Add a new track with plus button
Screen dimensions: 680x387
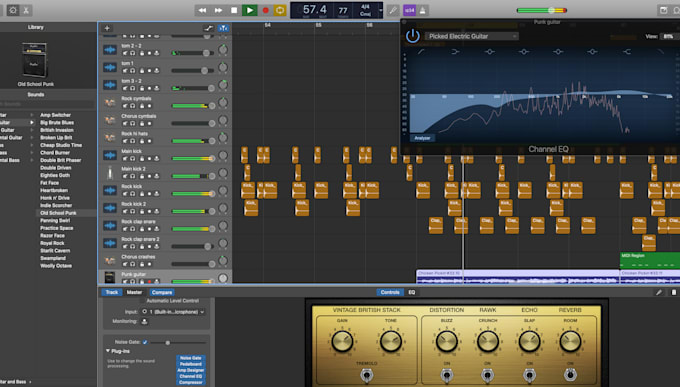107,28
